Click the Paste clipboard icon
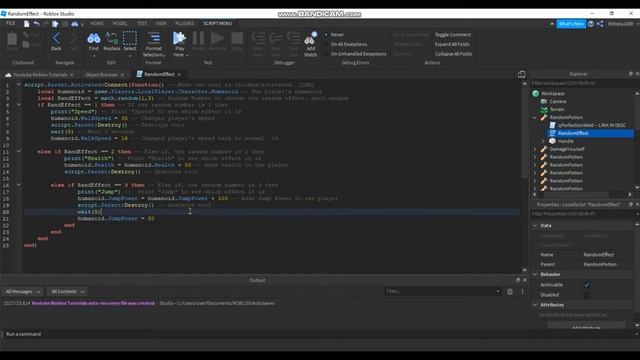 [12, 39]
